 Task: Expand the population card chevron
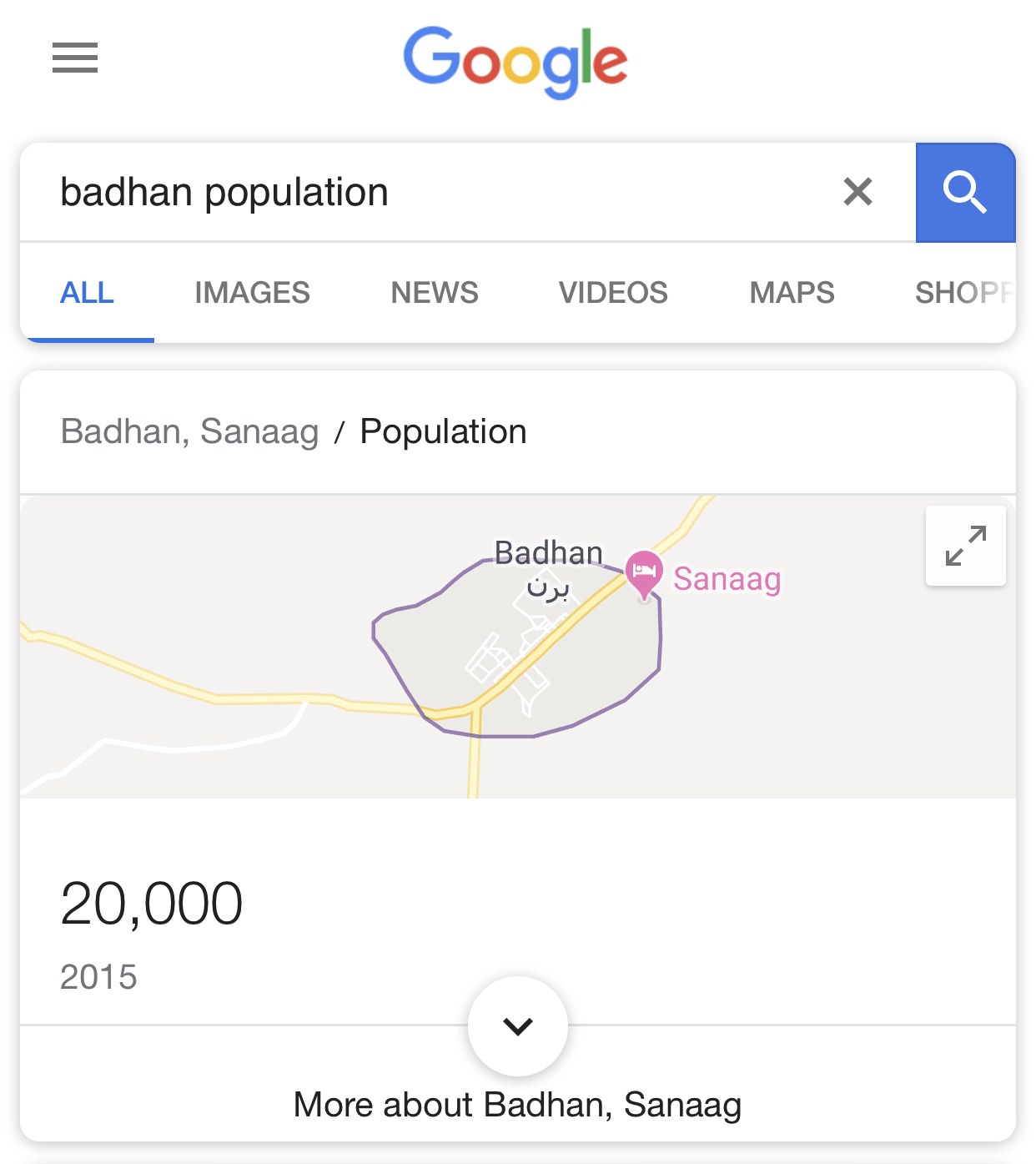coord(518,1025)
